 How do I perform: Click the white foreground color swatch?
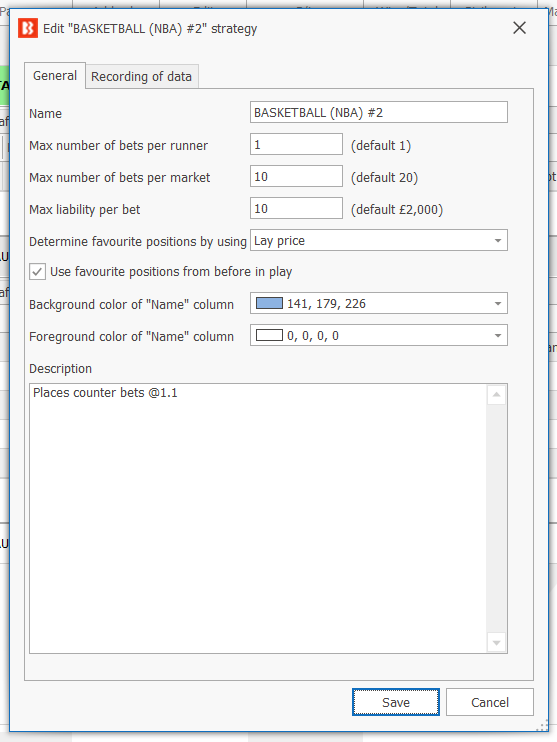click(x=269, y=336)
